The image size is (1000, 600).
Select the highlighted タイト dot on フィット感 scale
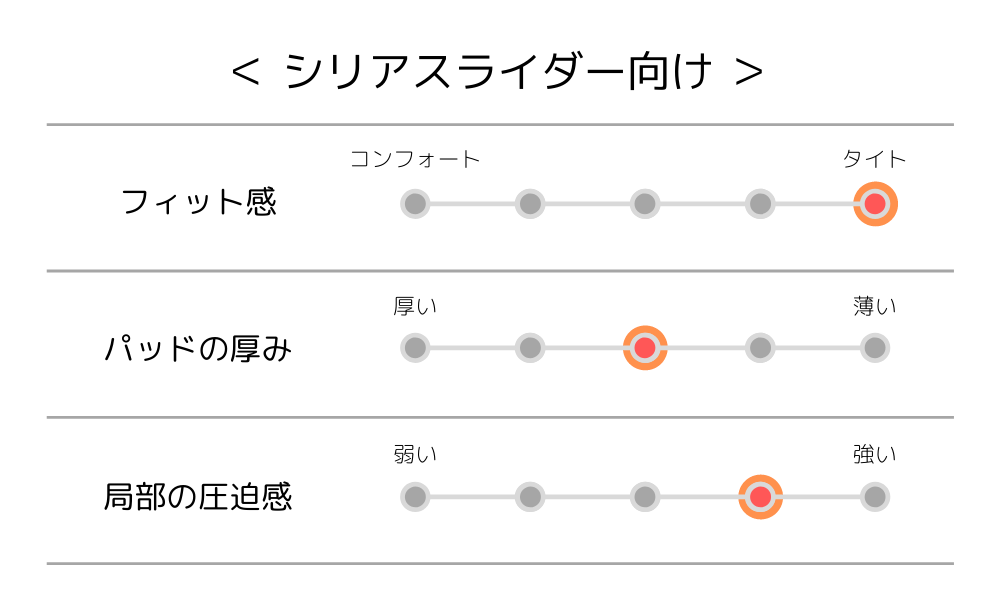coord(875,204)
